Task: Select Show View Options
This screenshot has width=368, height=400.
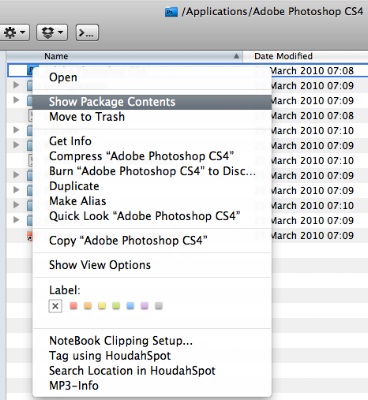Action: point(152,265)
